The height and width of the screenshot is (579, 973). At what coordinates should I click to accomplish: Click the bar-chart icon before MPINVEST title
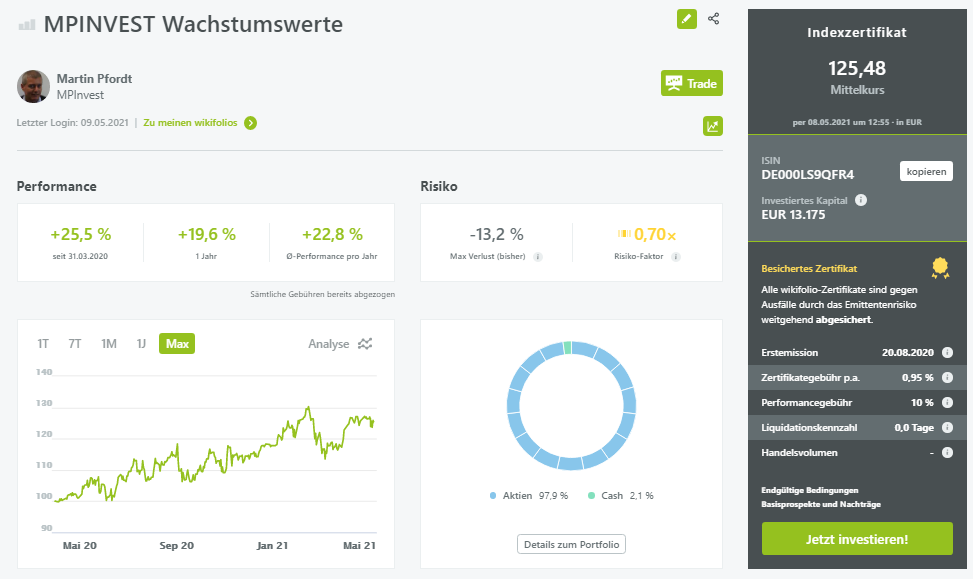pyautogui.click(x=27, y=25)
